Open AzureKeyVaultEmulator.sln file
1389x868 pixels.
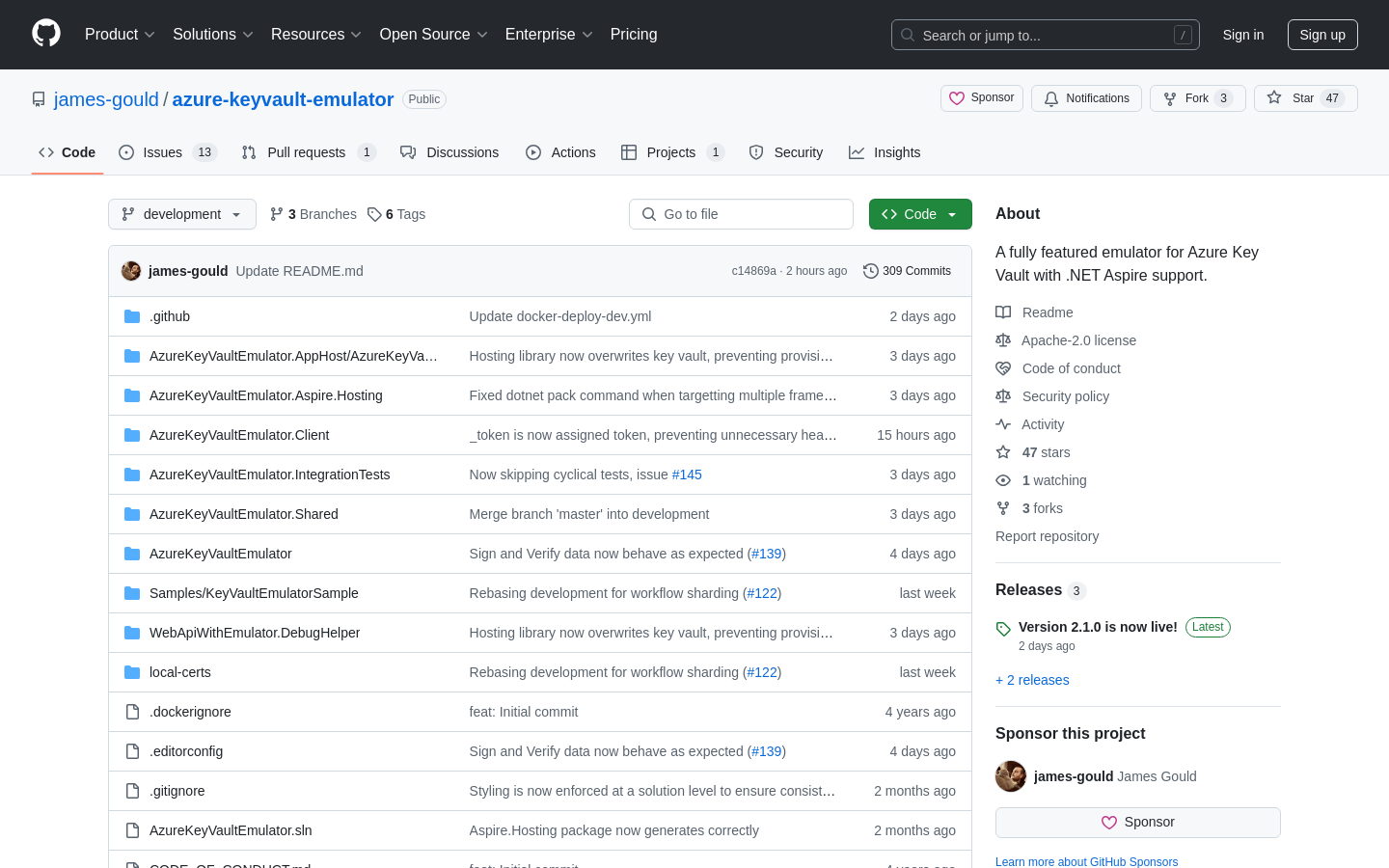point(231,830)
